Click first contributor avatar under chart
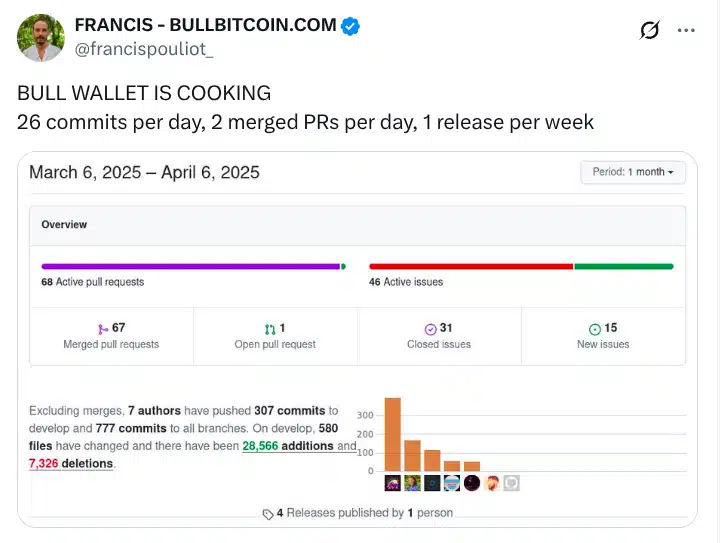 point(393,483)
